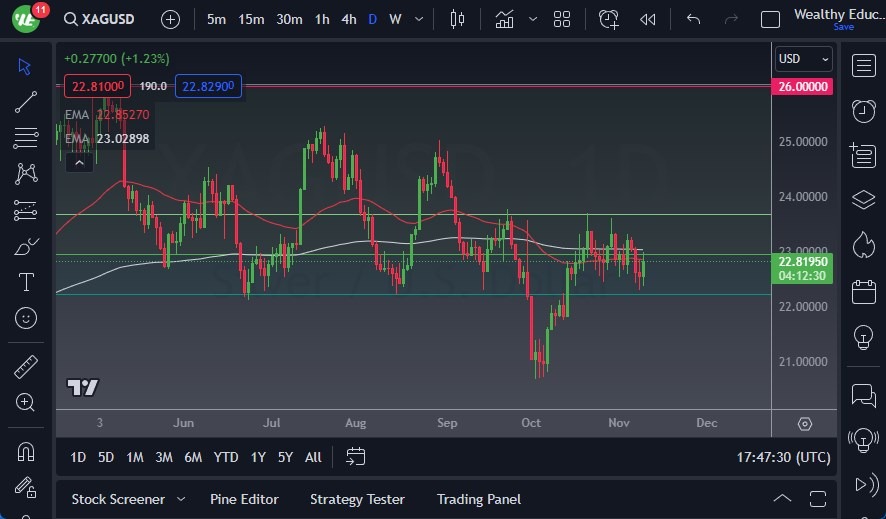Switch to the Strategy Tester tab
This screenshot has height=519, width=886.
[x=357, y=499]
